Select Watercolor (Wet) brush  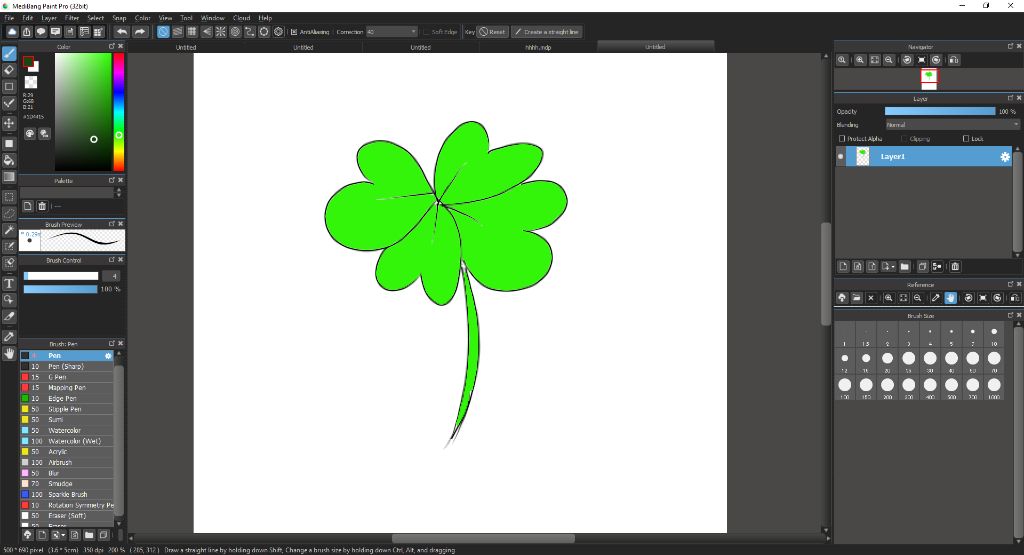pos(67,441)
